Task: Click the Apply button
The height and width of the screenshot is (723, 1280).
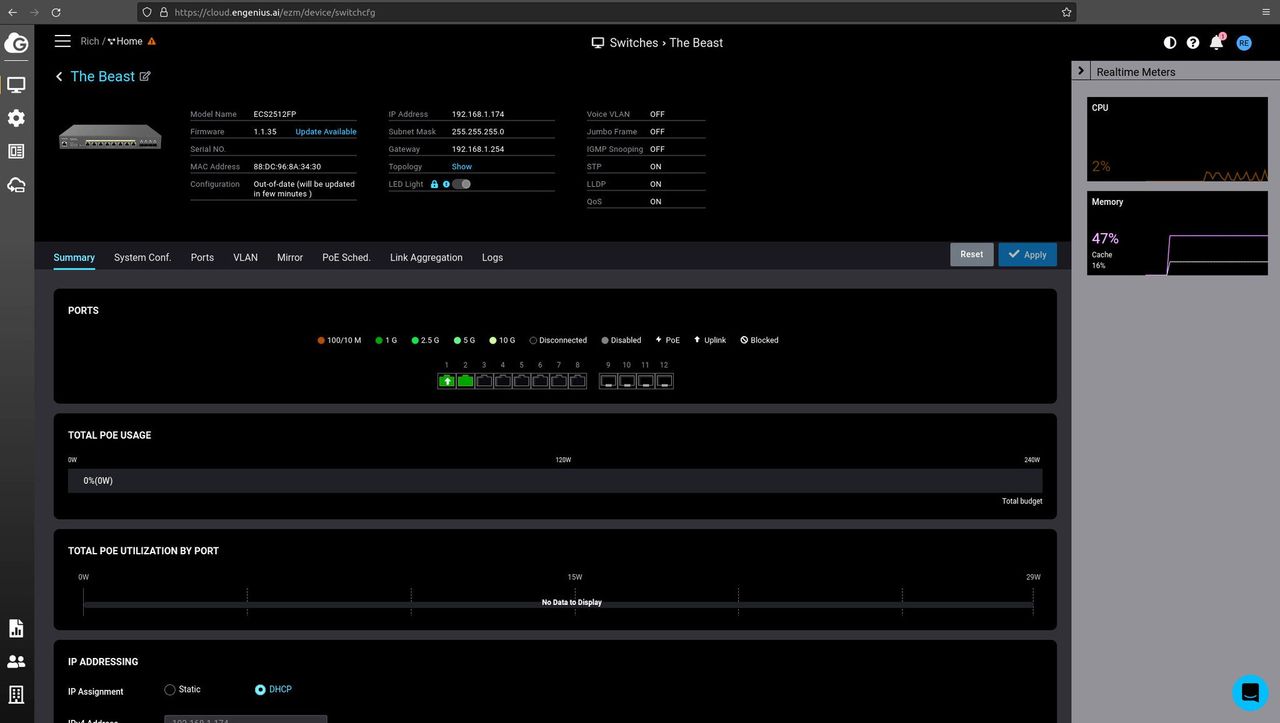Action: click(1027, 254)
